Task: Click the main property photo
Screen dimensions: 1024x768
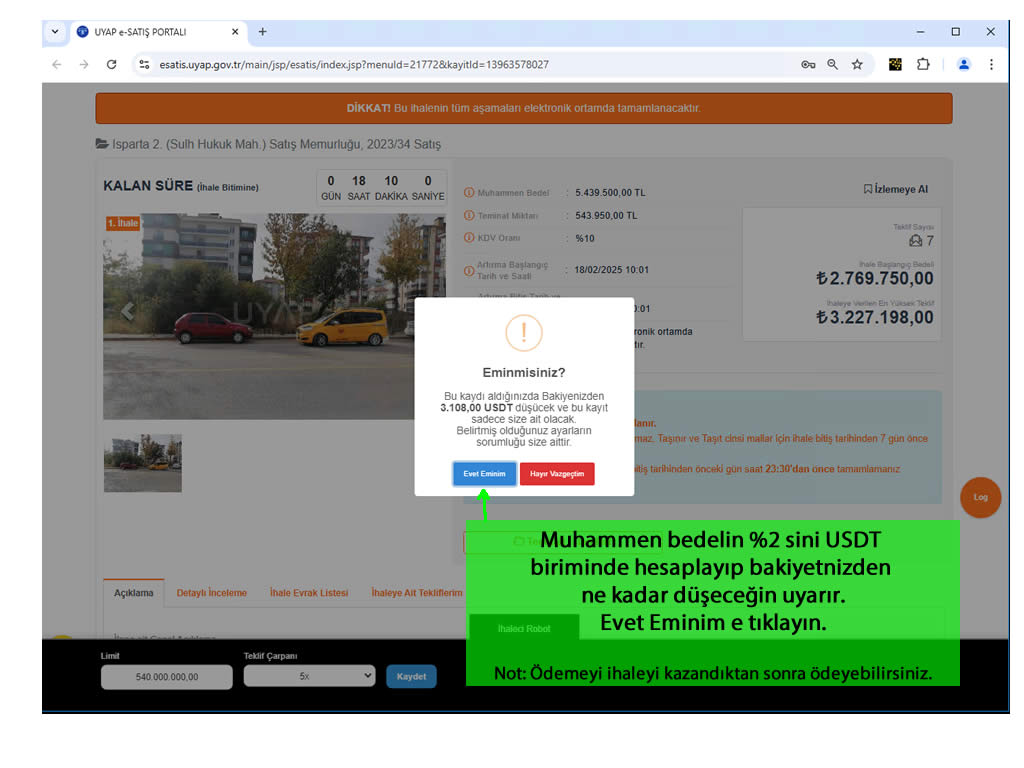Action: coord(274,316)
